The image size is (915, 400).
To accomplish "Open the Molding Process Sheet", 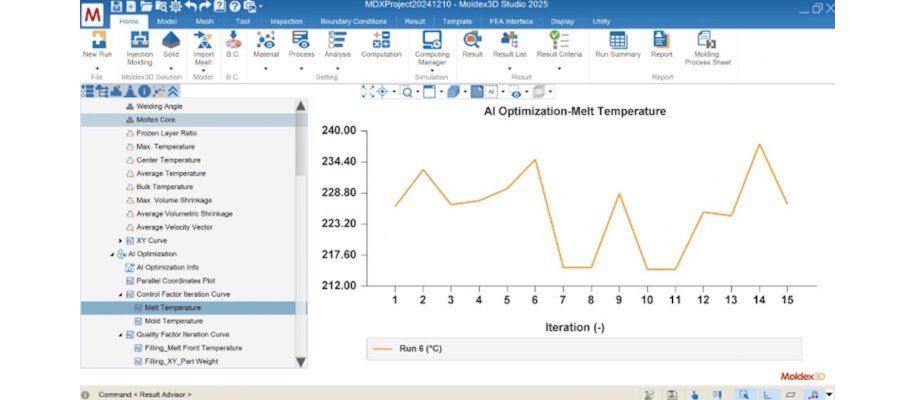I will [707, 42].
